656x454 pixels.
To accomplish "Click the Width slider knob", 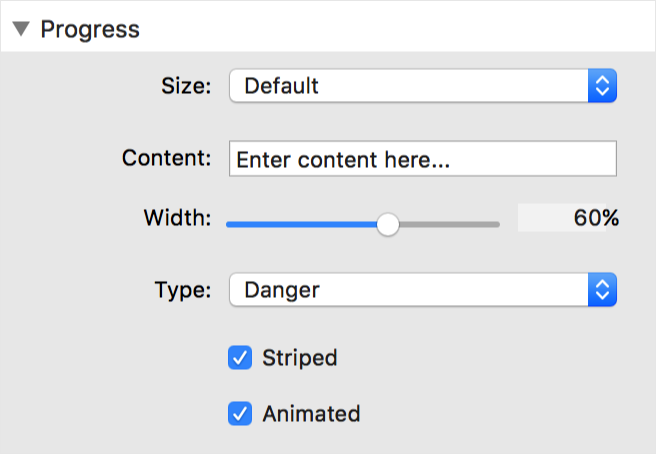I will pyautogui.click(x=388, y=224).
